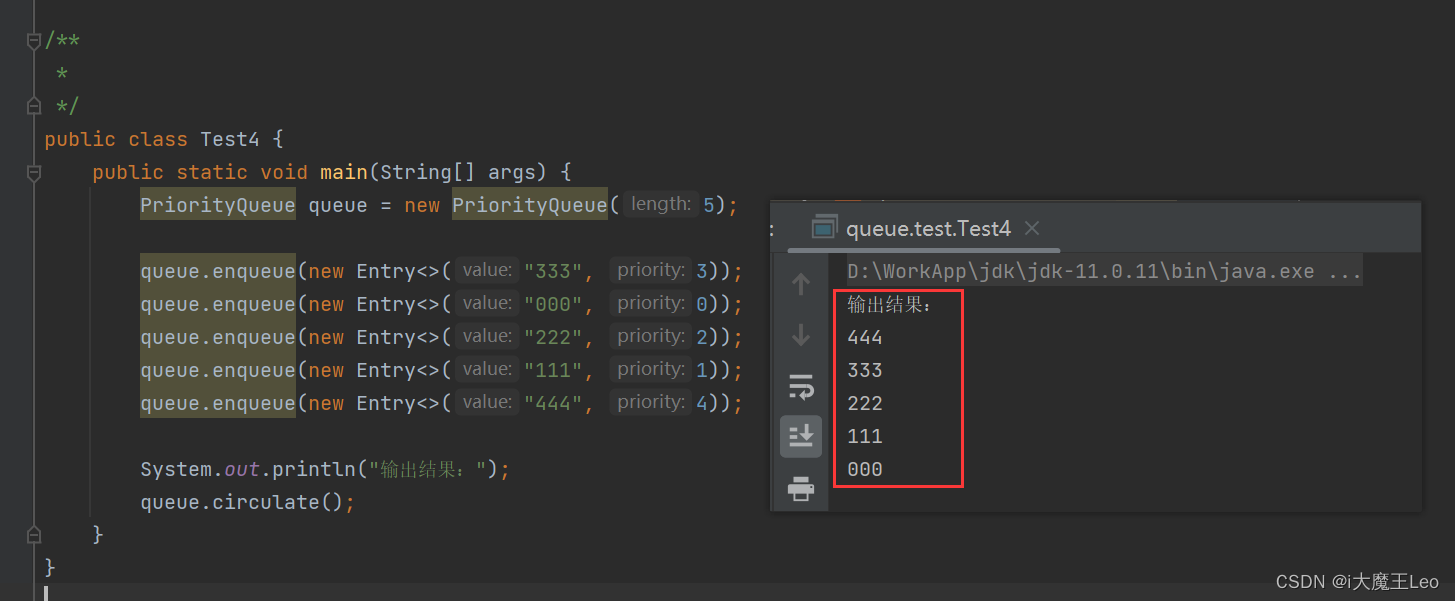Click the class name Test4 in the declaration
This screenshot has width=1455, height=601.
pos(230,139)
